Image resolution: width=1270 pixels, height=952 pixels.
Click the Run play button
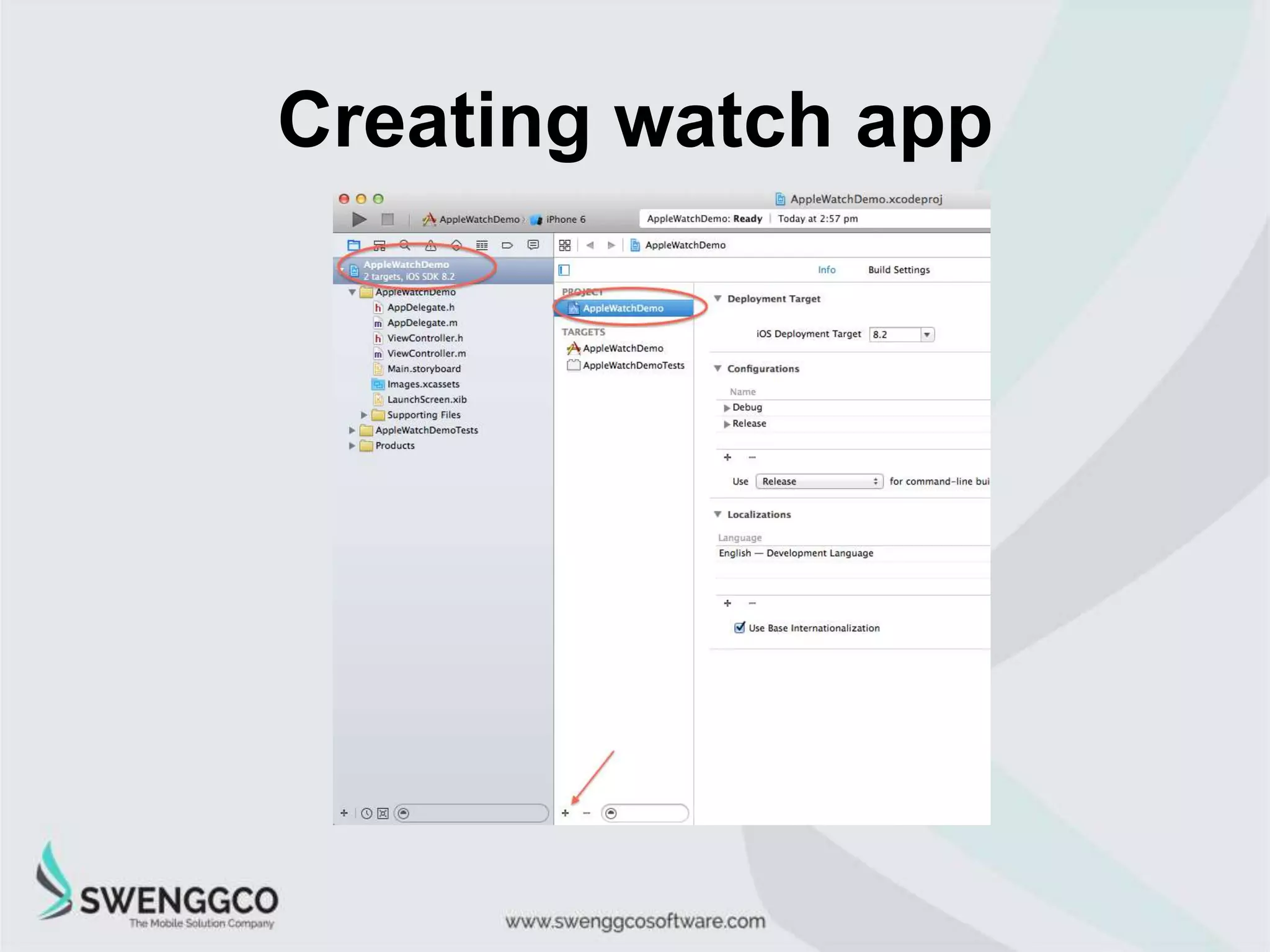pyautogui.click(x=359, y=219)
